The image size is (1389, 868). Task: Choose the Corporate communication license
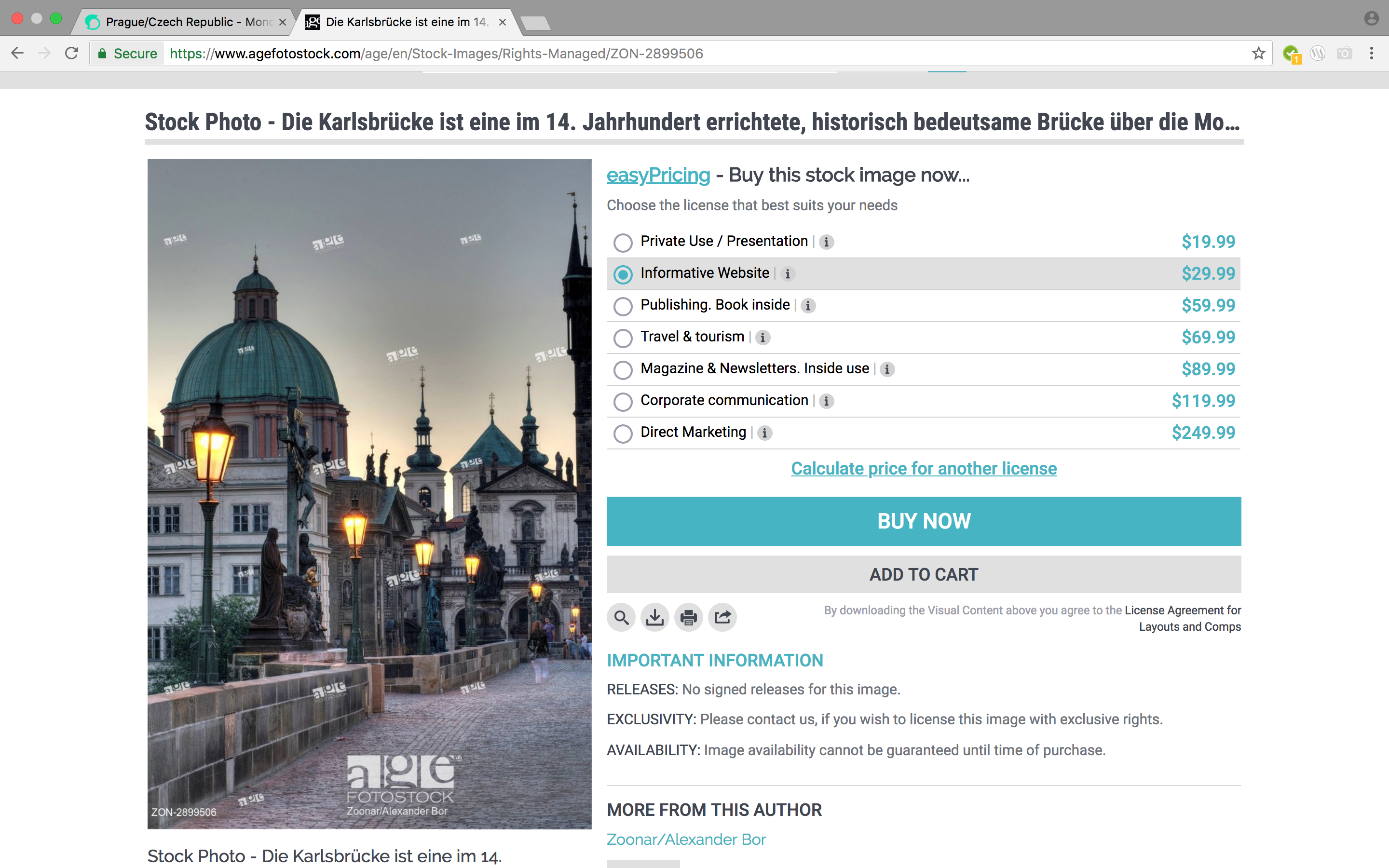pos(623,401)
